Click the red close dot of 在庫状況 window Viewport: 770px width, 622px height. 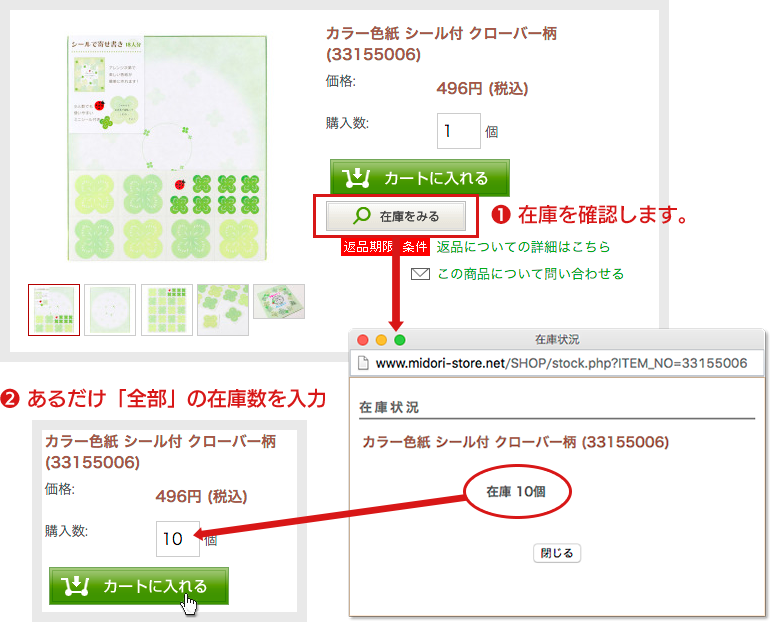(x=363, y=340)
